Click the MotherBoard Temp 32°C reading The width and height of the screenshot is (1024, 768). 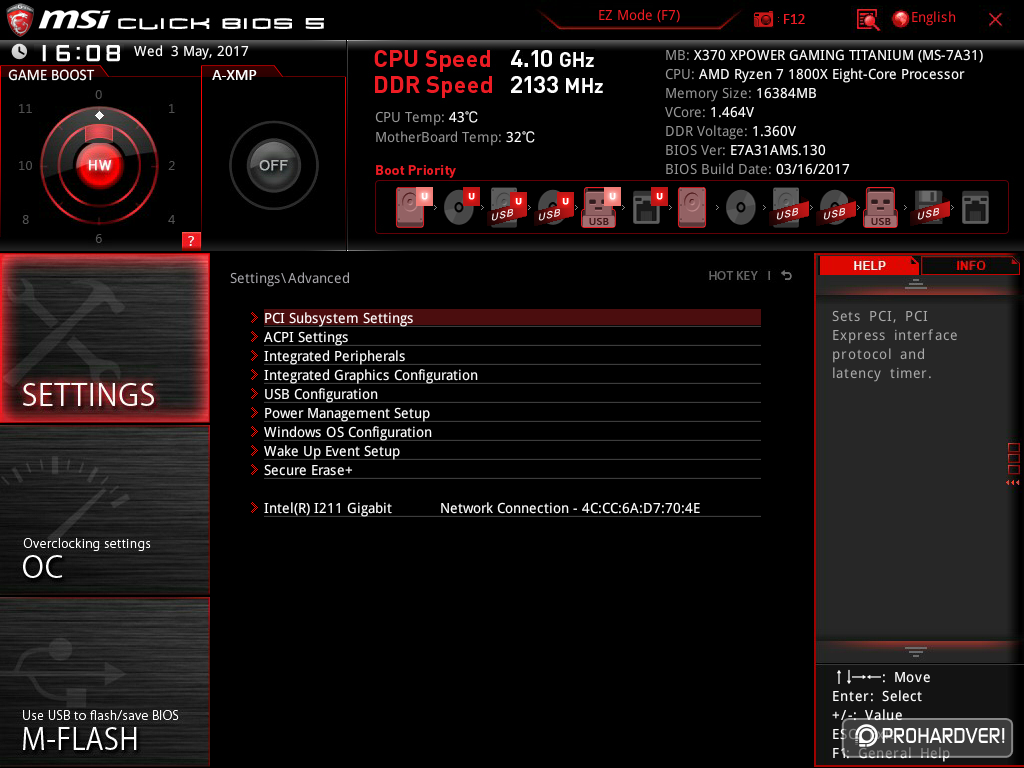point(455,137)
